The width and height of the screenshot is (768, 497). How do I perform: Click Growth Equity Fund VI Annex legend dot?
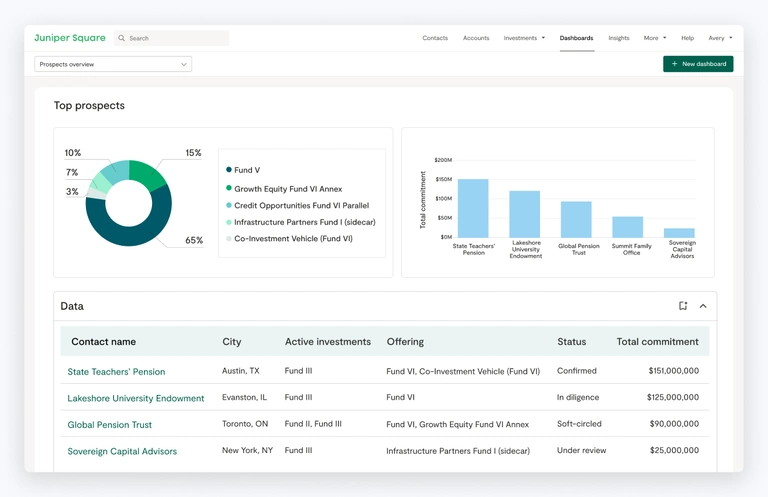(x=229, y=188)
